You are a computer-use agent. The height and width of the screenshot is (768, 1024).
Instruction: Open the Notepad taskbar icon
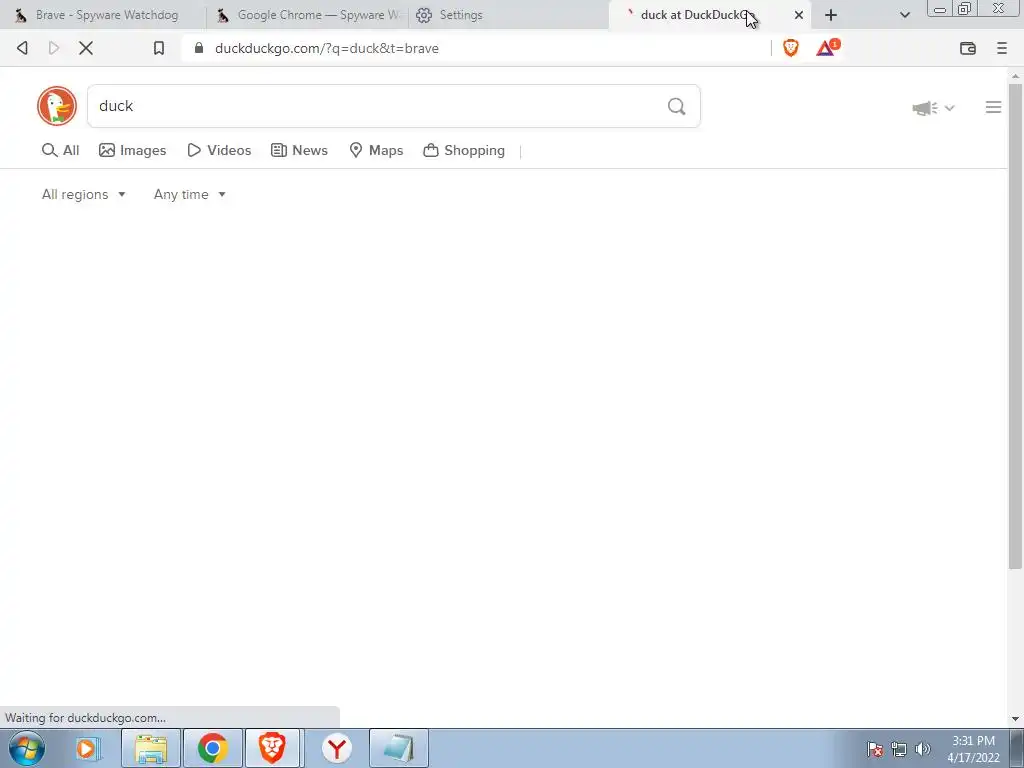tap(398, 748)
